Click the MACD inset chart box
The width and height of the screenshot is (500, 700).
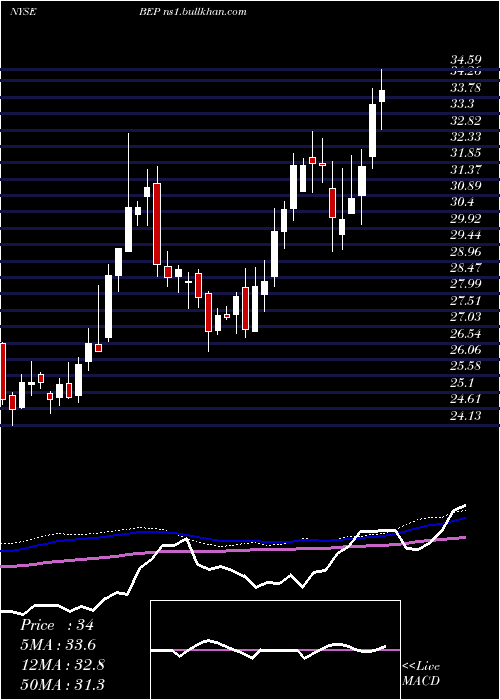(x=275, y=650)
